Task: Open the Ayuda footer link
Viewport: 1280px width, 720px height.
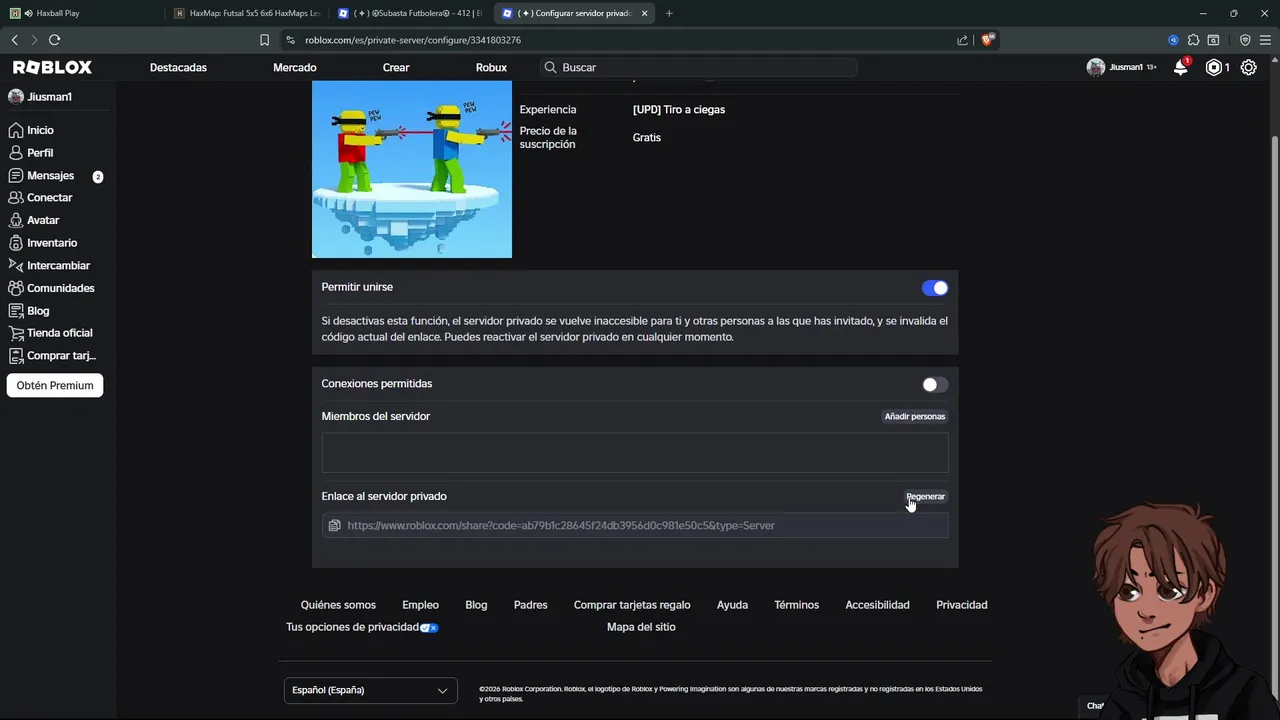Action: [732, 605]
